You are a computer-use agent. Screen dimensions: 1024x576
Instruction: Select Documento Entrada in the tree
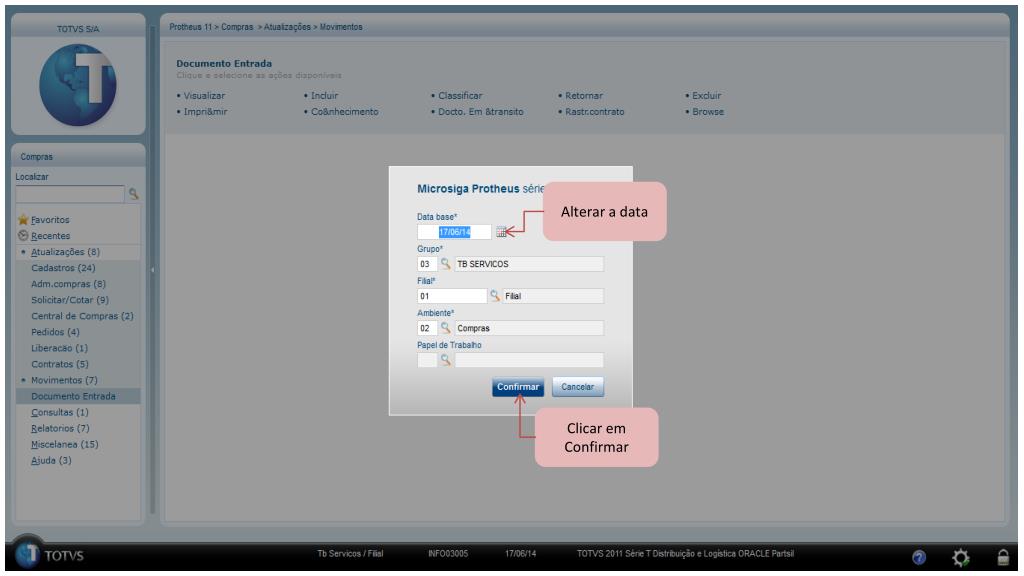pyautogui.click(x=73, y=396)
